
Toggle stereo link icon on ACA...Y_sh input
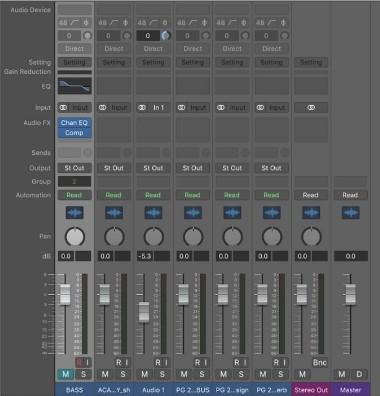102,108
